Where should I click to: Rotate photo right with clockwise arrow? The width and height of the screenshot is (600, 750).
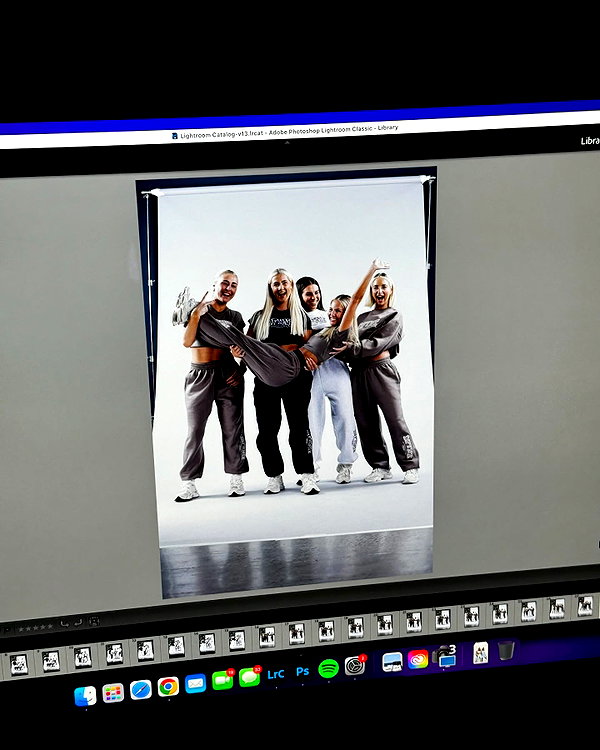[79, 622]
